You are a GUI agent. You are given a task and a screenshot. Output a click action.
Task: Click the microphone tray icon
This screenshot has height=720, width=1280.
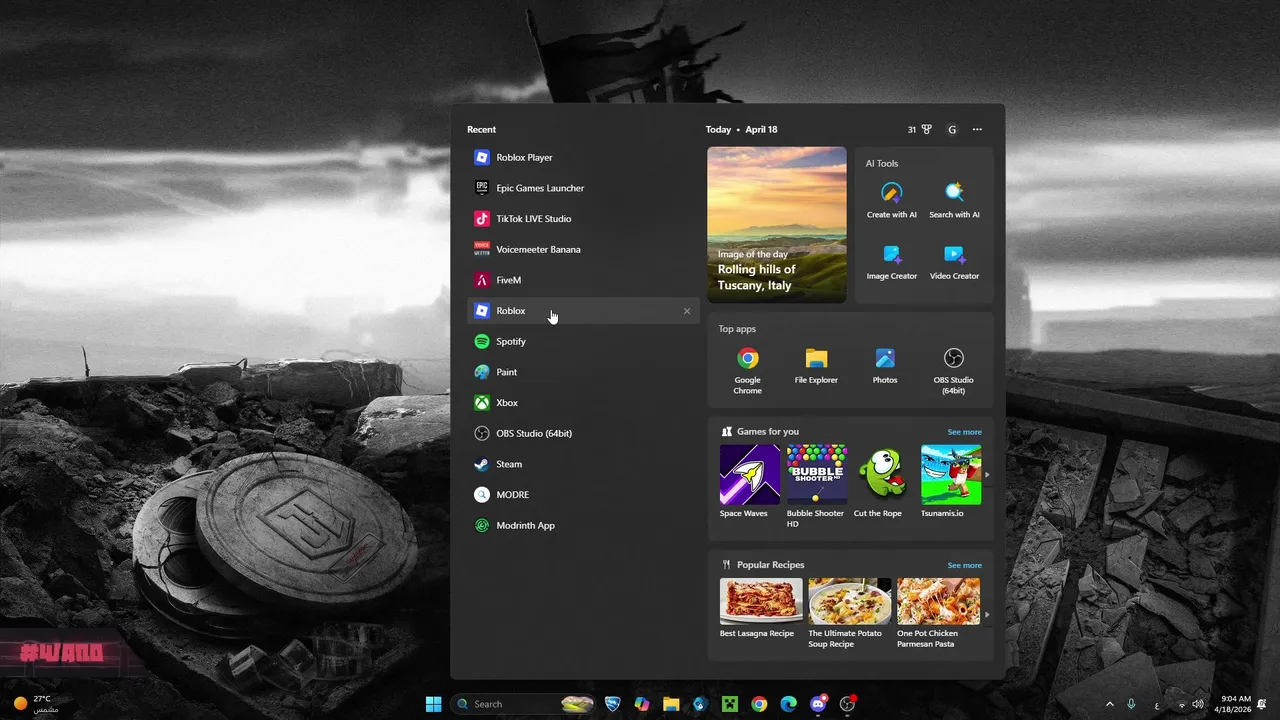click(1132, 704)
